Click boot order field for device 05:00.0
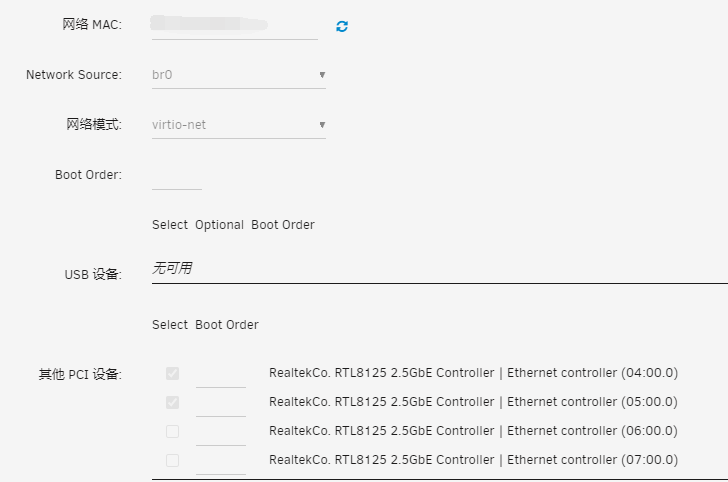The width and height of the screenshot is (728, 482). [x=221, y=404]
